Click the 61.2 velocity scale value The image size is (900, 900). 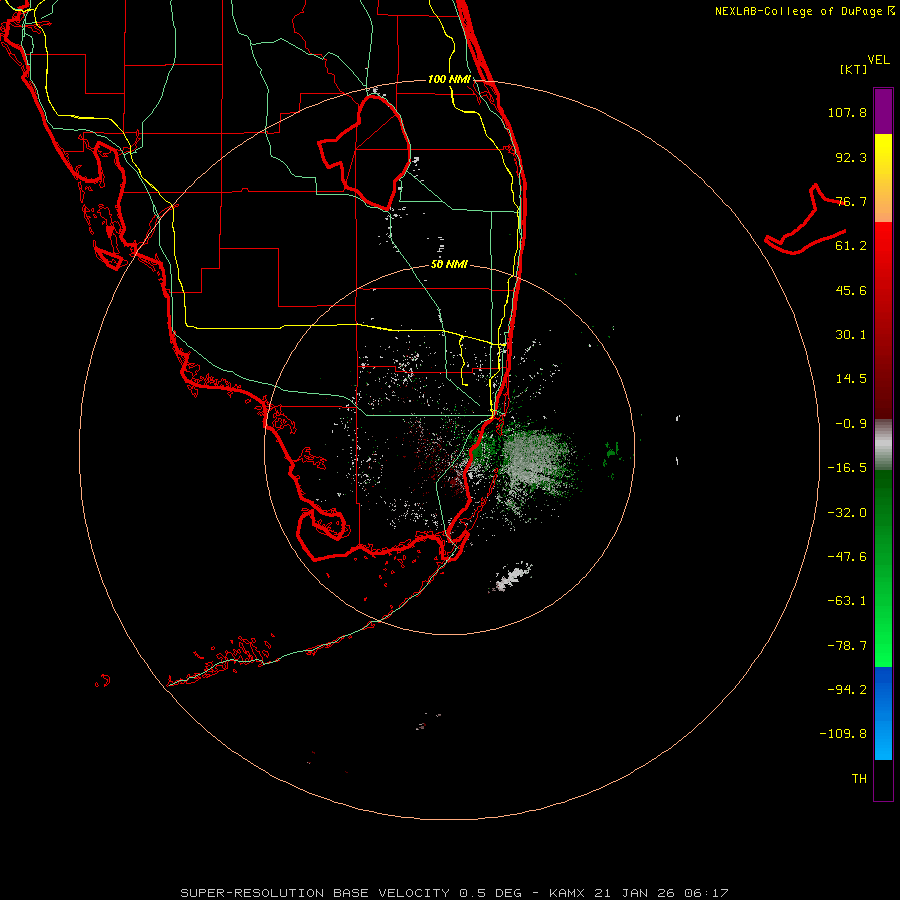[x=851, y=246]
